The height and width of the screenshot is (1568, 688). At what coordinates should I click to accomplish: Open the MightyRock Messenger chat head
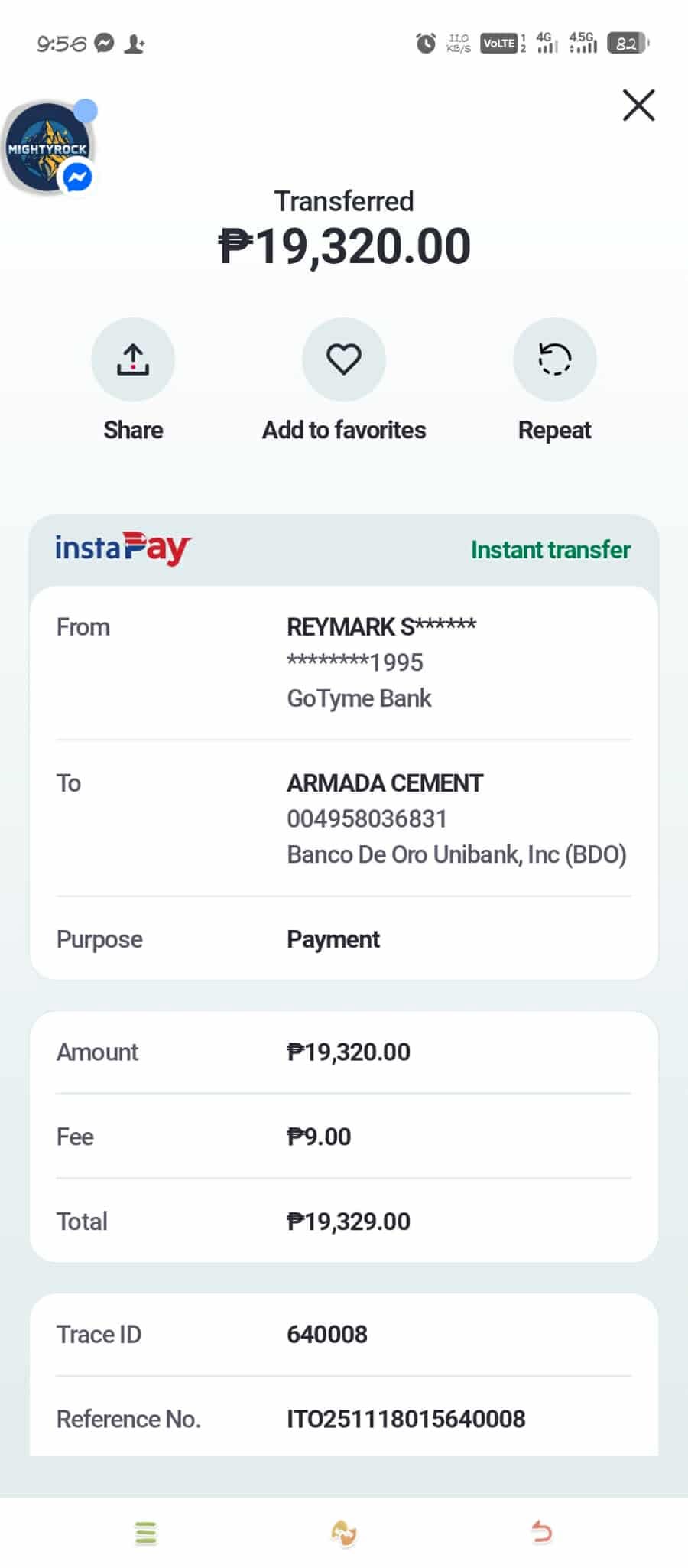click(49, 148)
